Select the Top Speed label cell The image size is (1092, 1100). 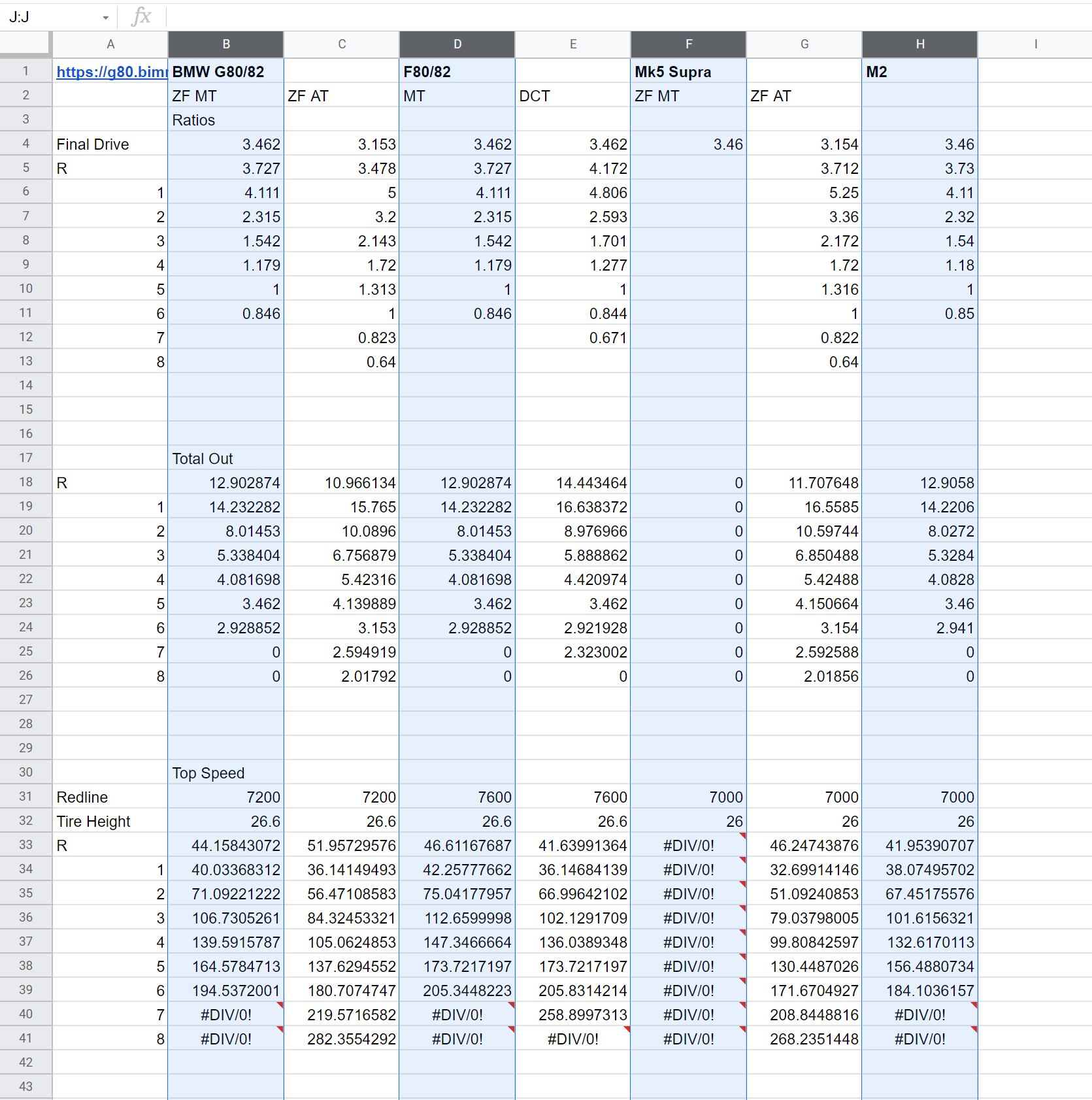226,773
